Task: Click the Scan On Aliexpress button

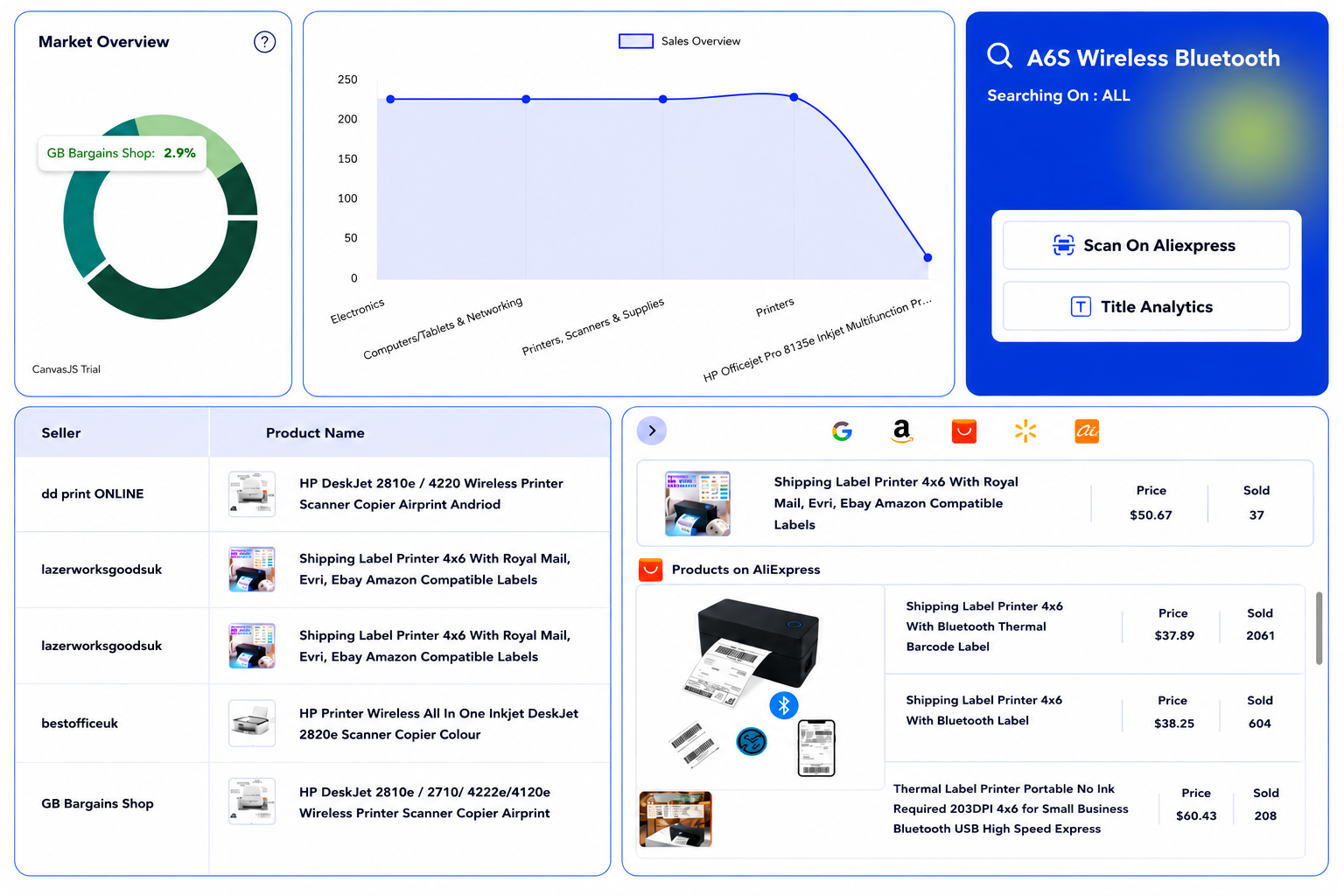Action: pos(1146,245)
